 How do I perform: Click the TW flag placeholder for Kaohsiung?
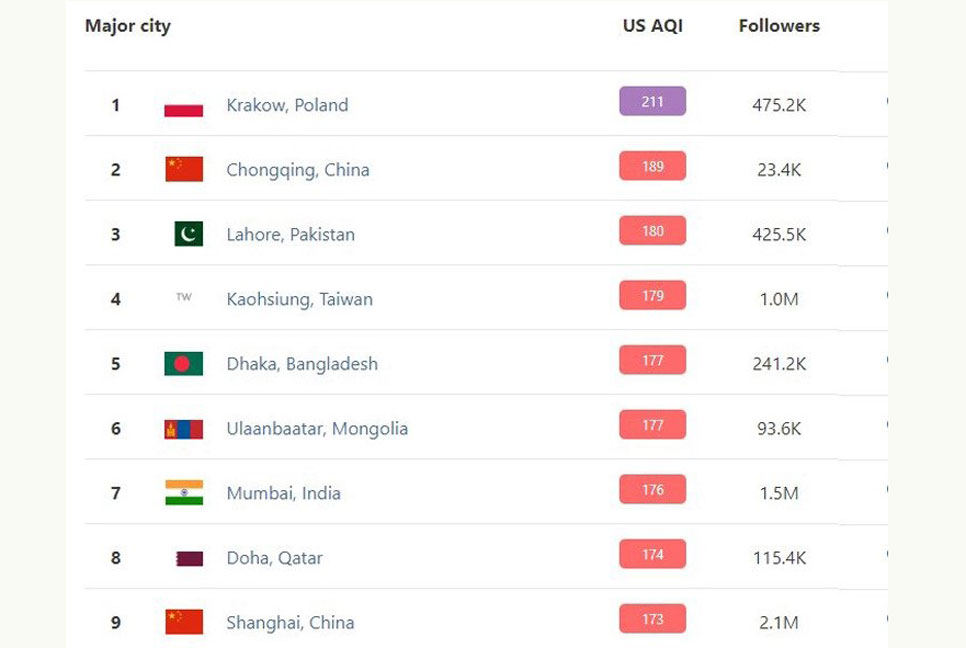(x=184, y=297)
